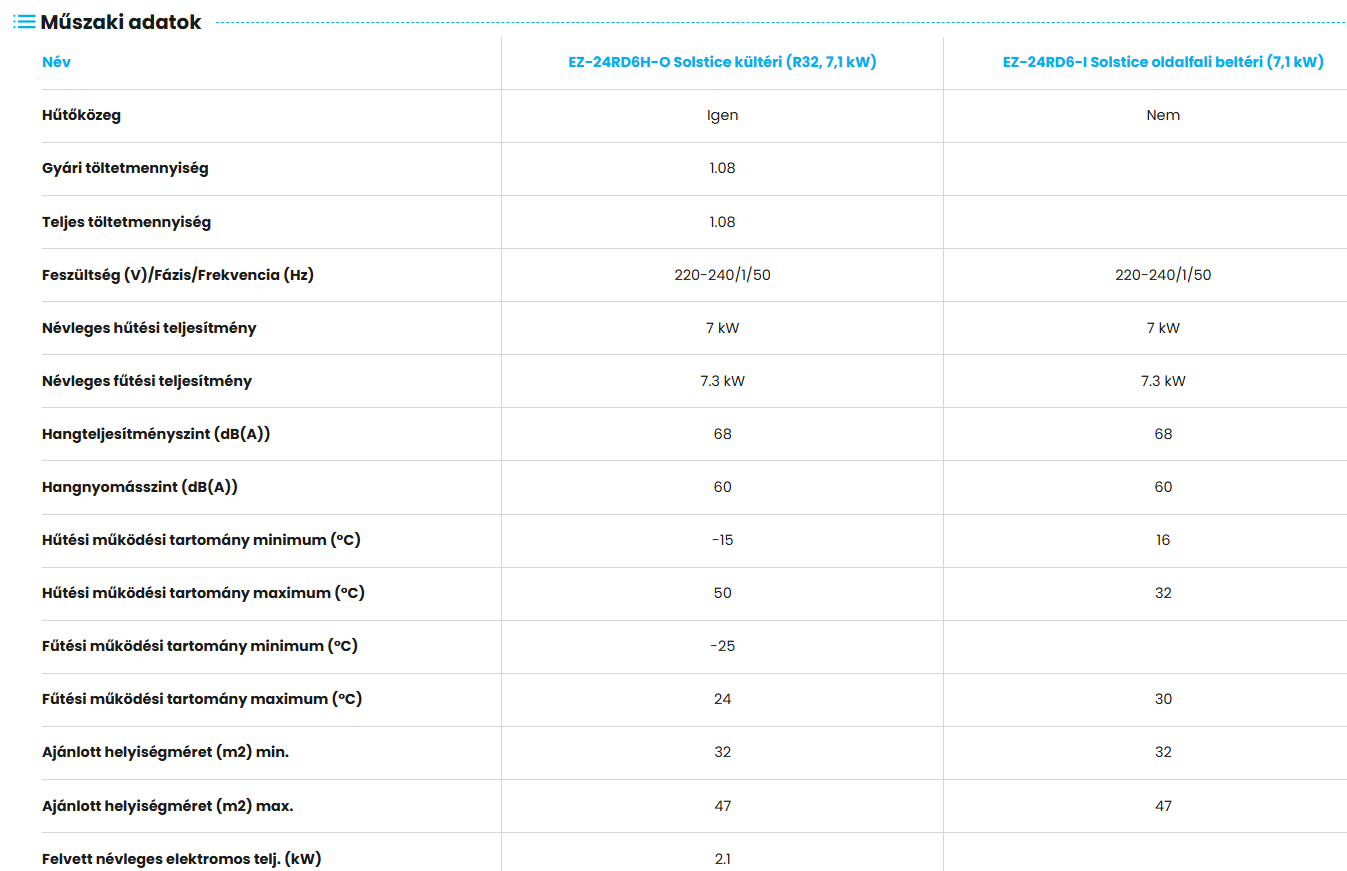Select Fűtési működési tartomány minimum label

(200, 646)
